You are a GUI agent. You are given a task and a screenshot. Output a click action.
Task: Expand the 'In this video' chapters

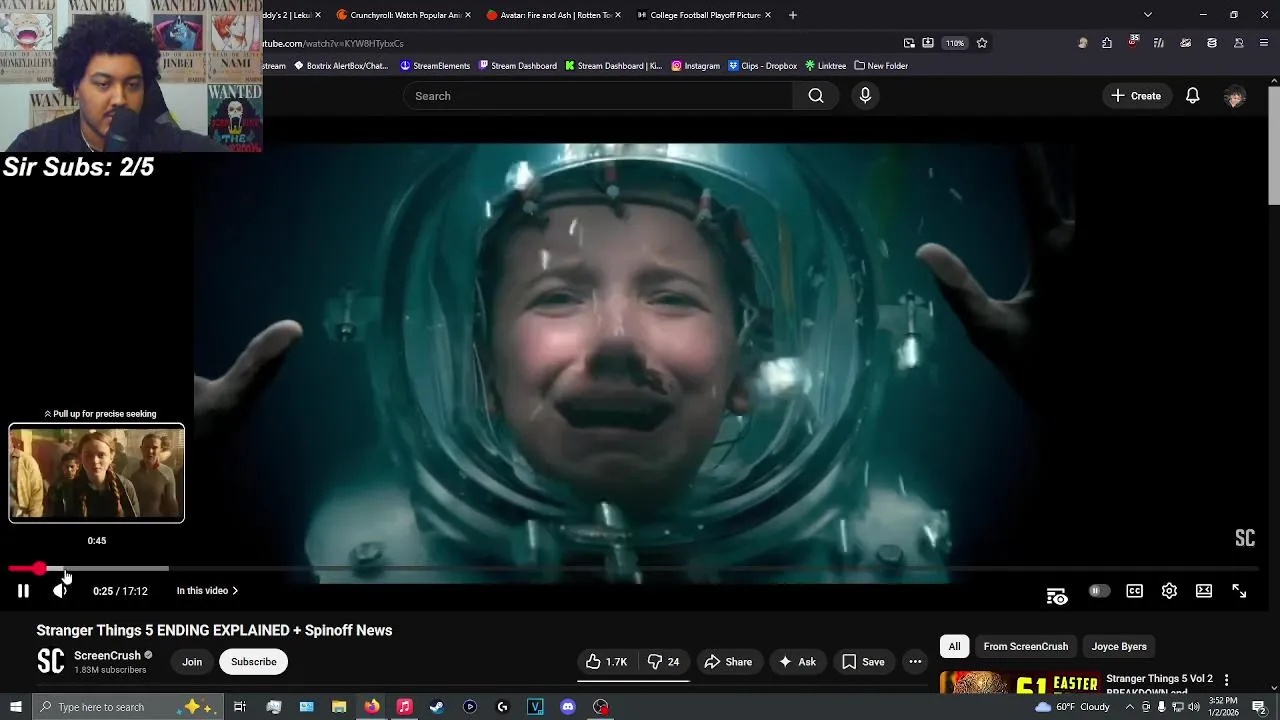(x=207, y=591)
